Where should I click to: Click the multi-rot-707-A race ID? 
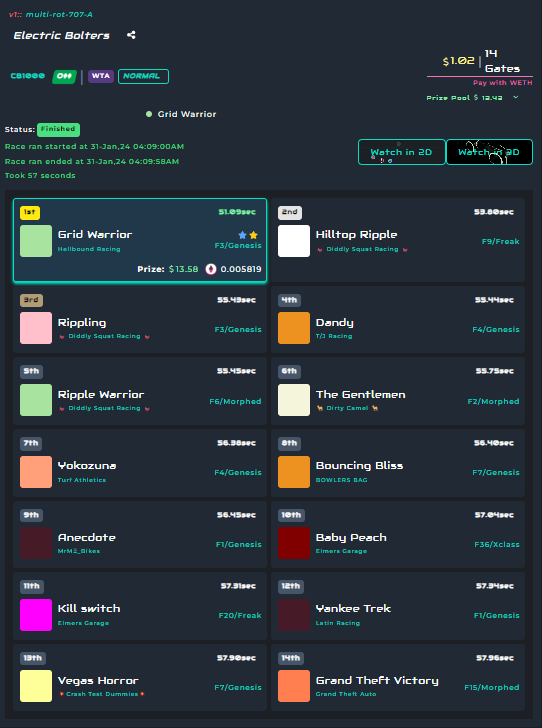[x=59, y=14]
